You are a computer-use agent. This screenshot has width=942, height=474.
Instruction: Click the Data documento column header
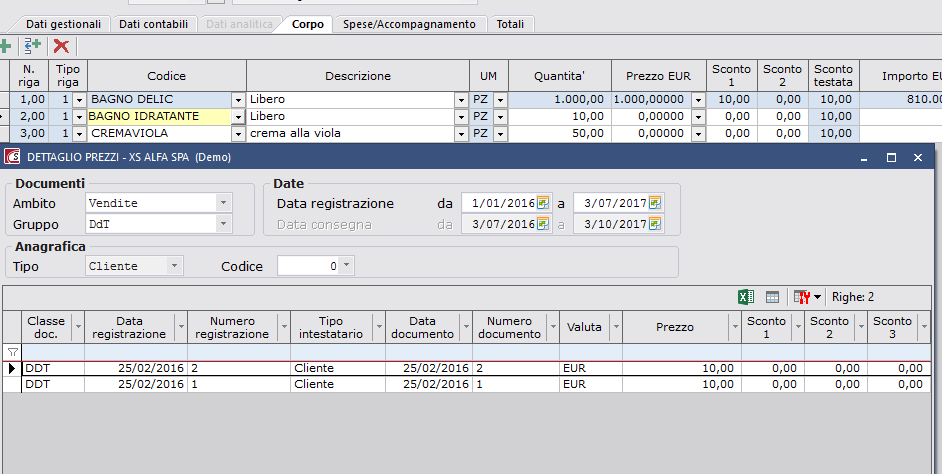422,327
